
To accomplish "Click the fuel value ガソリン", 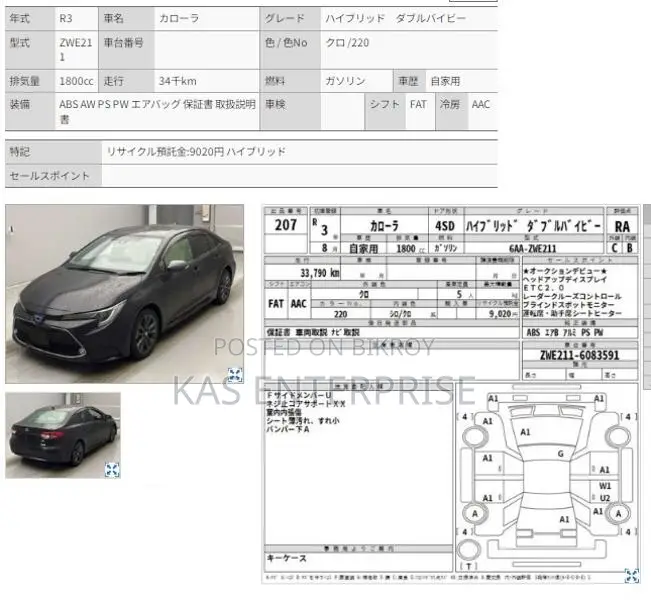I will point(345,81).
